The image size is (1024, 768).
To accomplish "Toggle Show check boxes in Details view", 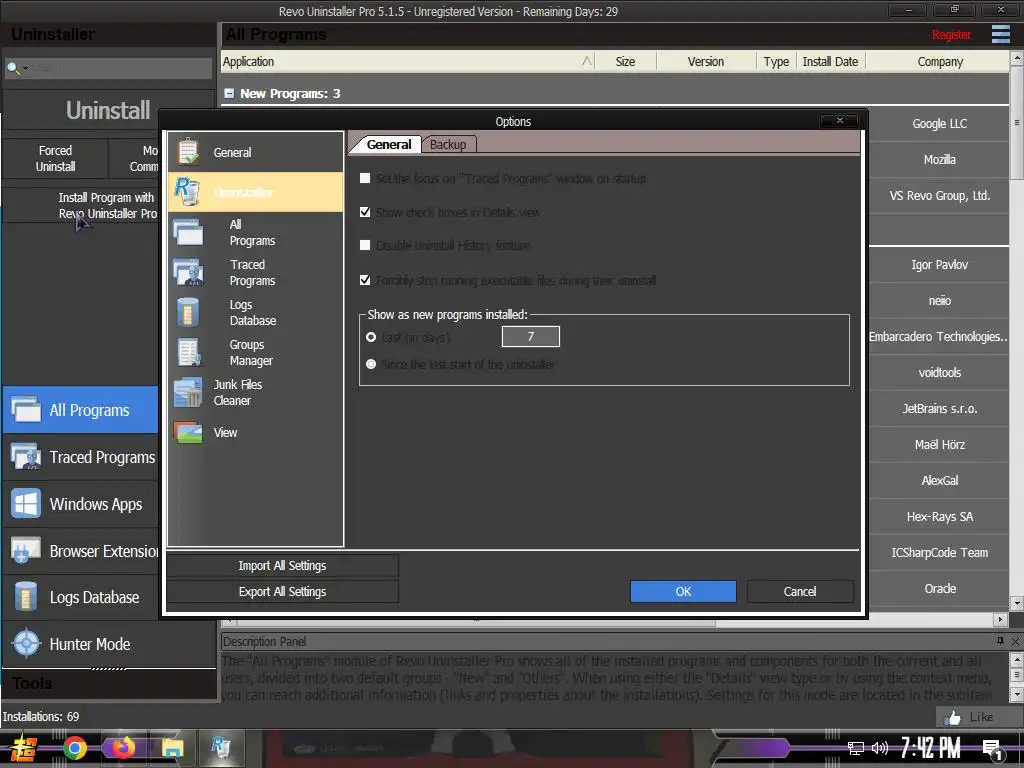I will [x=365, y=212].
